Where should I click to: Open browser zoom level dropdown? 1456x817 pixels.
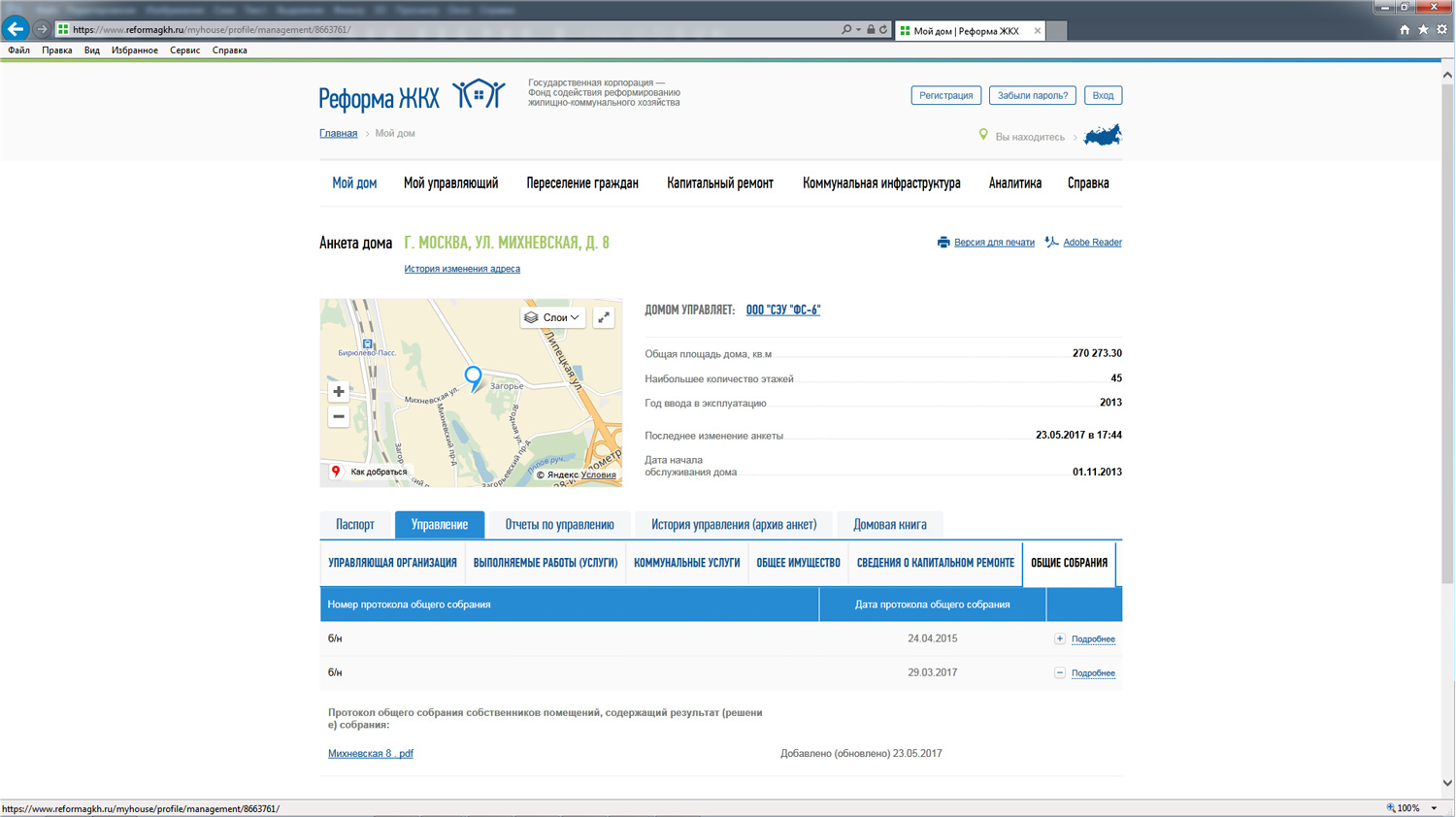pos(1434,808)
